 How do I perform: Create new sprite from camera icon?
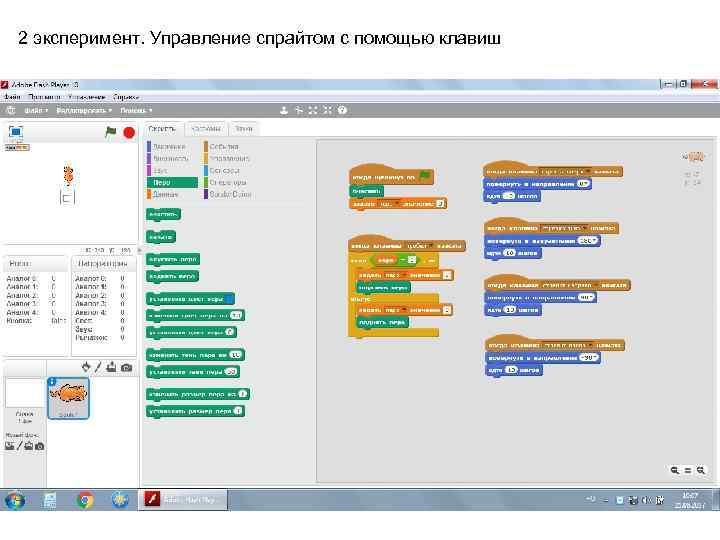(126, 367)
